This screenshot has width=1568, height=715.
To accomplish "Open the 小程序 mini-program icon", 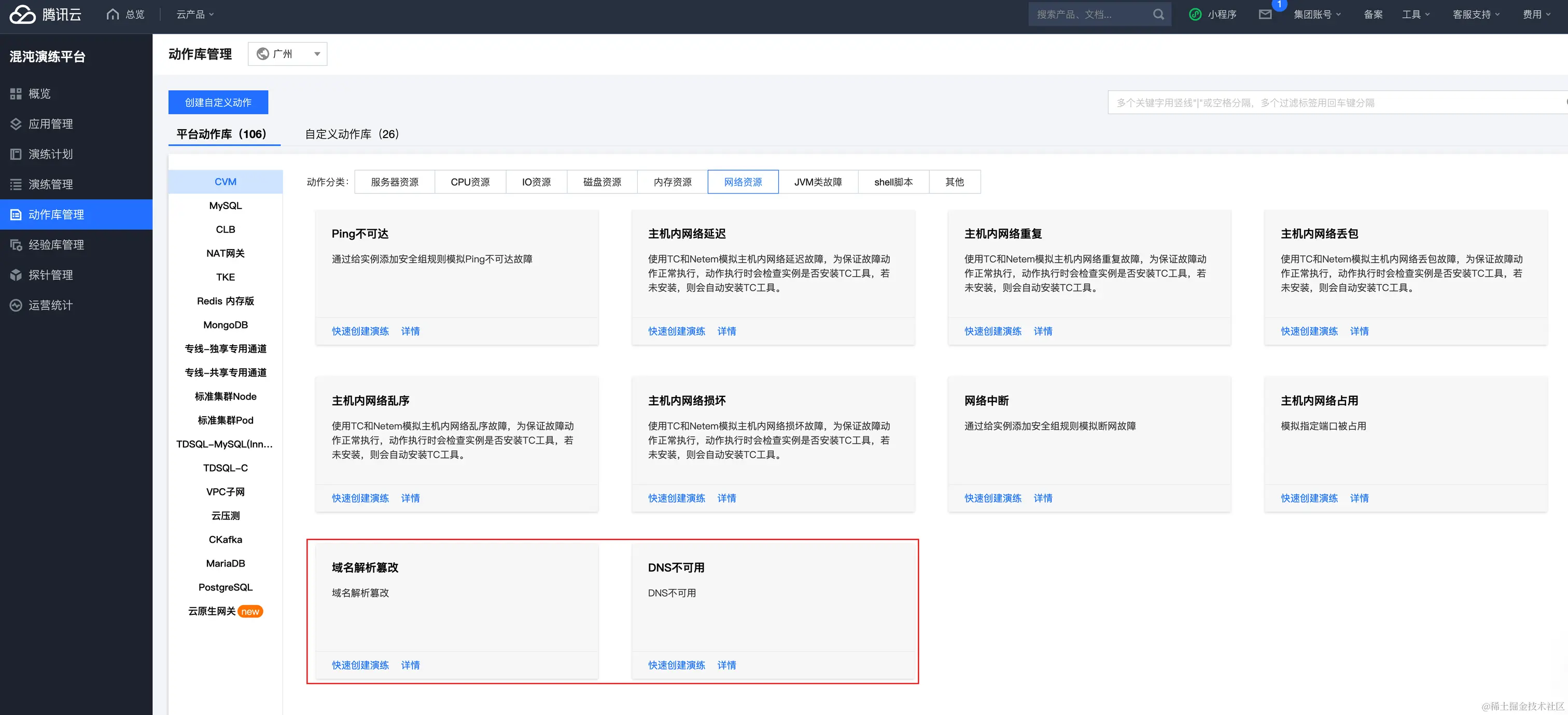I will pos(1196,14).
